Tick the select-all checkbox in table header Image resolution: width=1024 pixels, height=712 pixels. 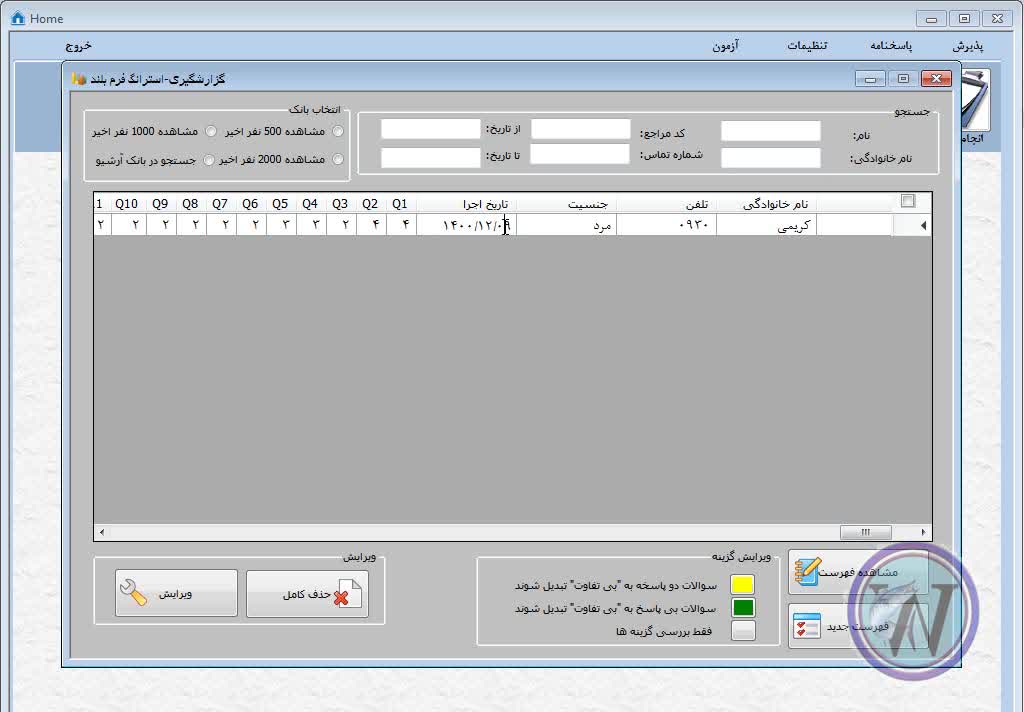908,201
